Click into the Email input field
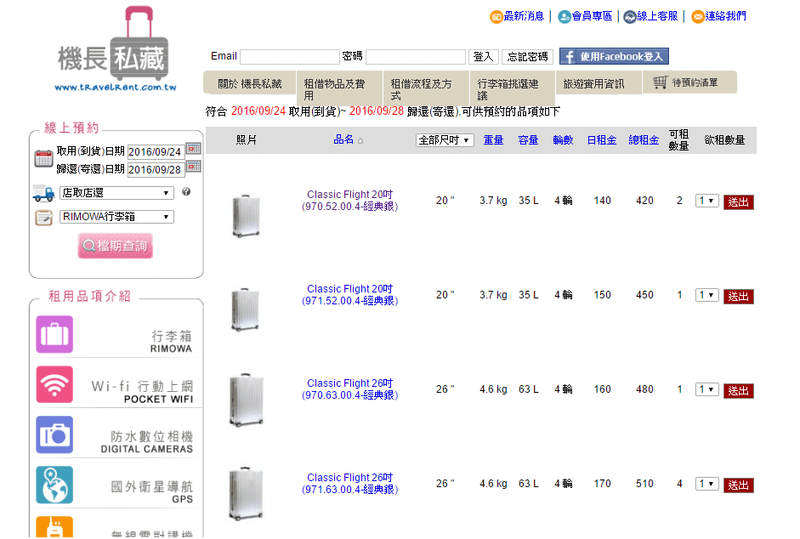This screenshot has height=539, width=800. point(290,57)
